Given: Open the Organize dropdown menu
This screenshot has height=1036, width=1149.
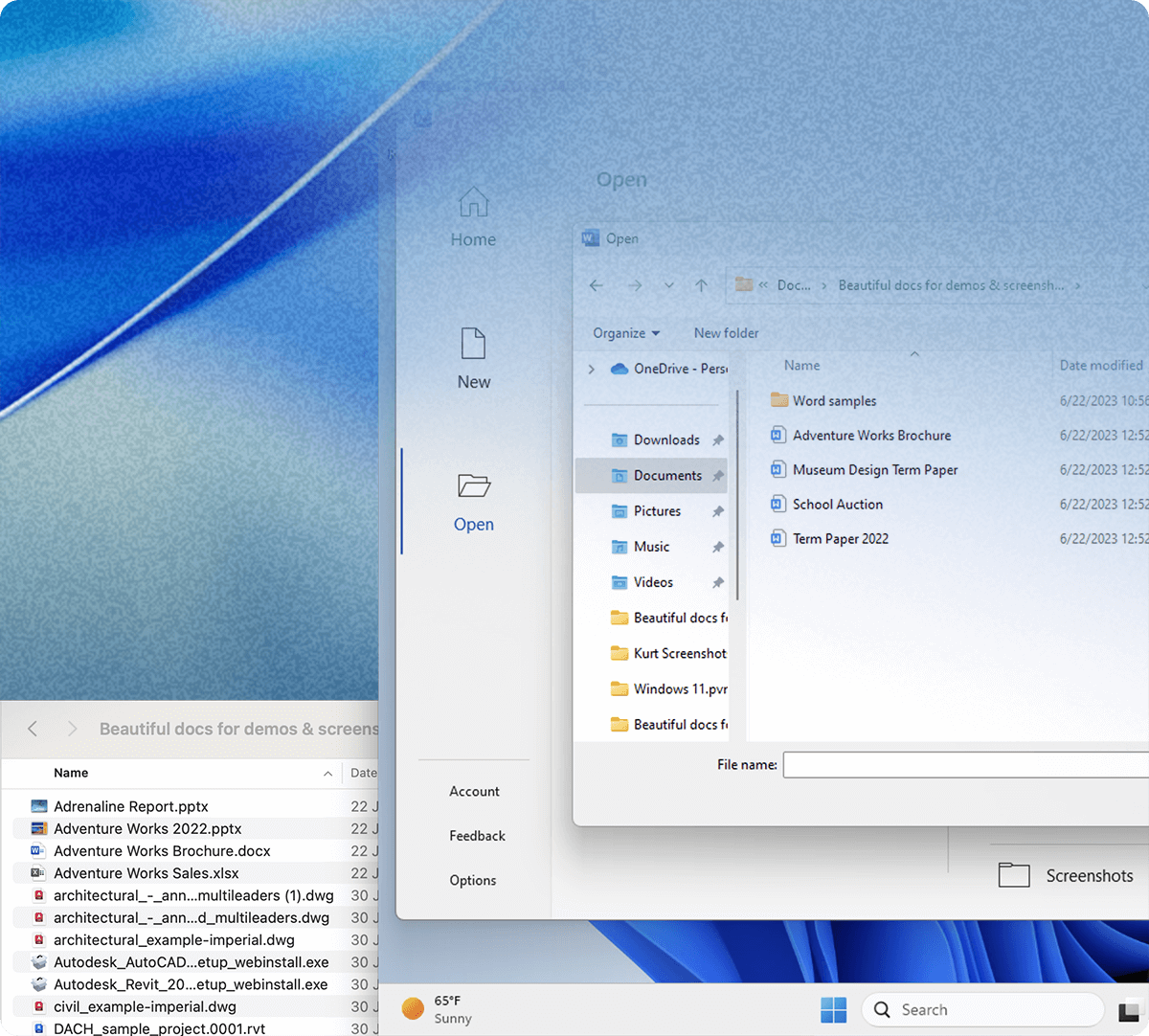Looking at the screenshot, I should click(626, 333).
